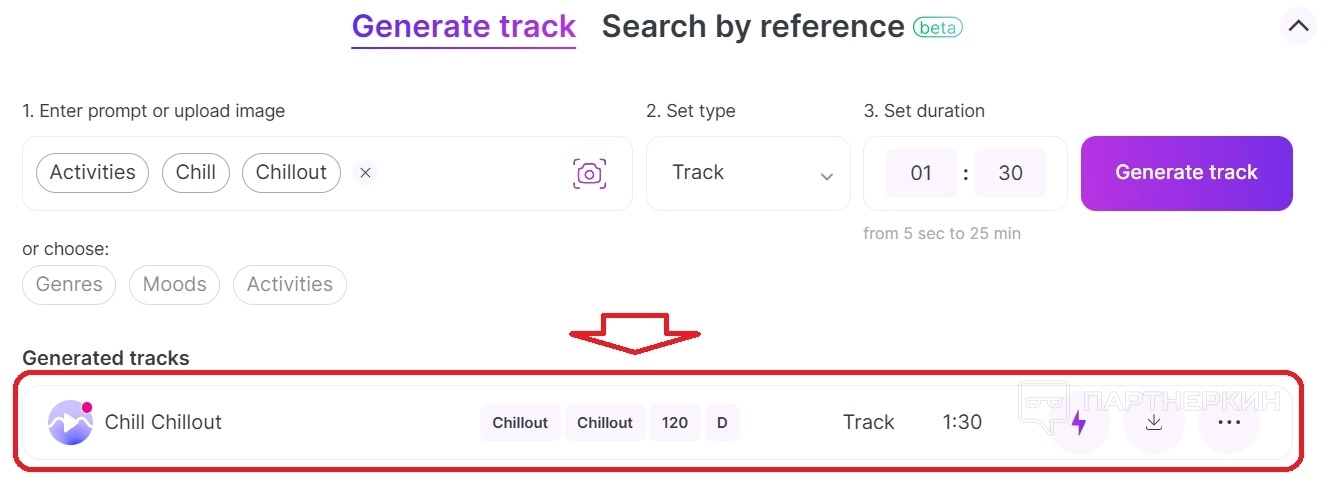Click the 120 BPM tag on track
The image size is (1332, 488).
pos(675,423)
